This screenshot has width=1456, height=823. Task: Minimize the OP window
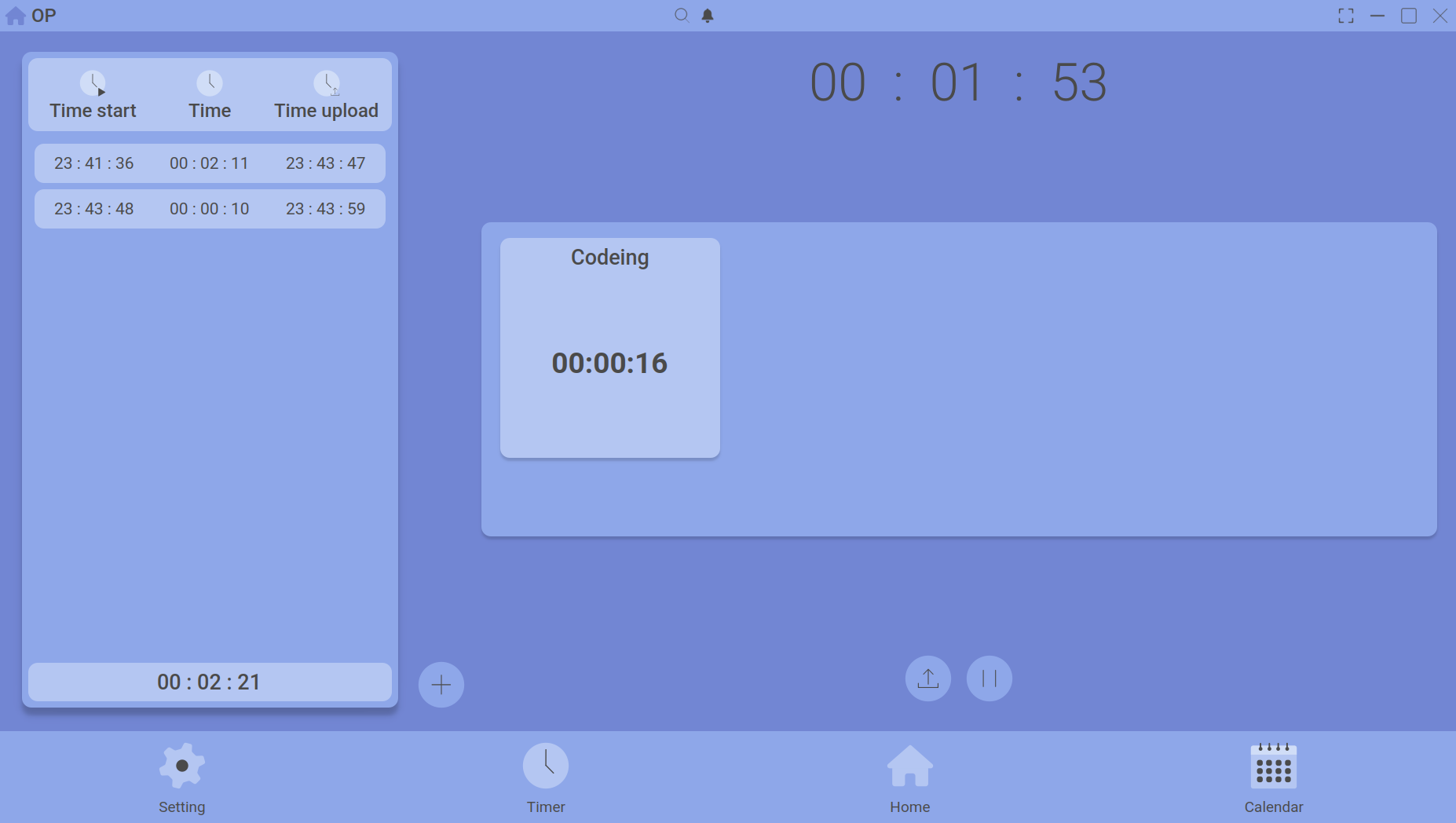(1377, 16)
